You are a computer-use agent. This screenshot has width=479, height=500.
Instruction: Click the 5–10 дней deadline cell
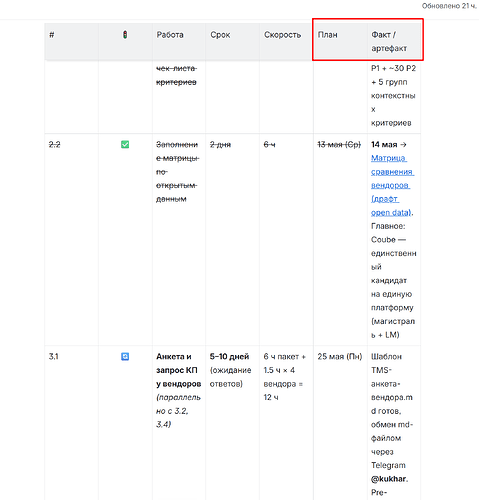(229, 357)
